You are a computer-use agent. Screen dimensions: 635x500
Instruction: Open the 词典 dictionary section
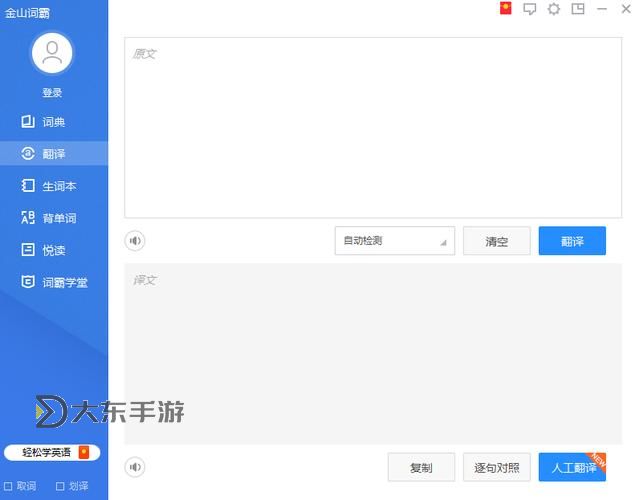coord(54,121)
